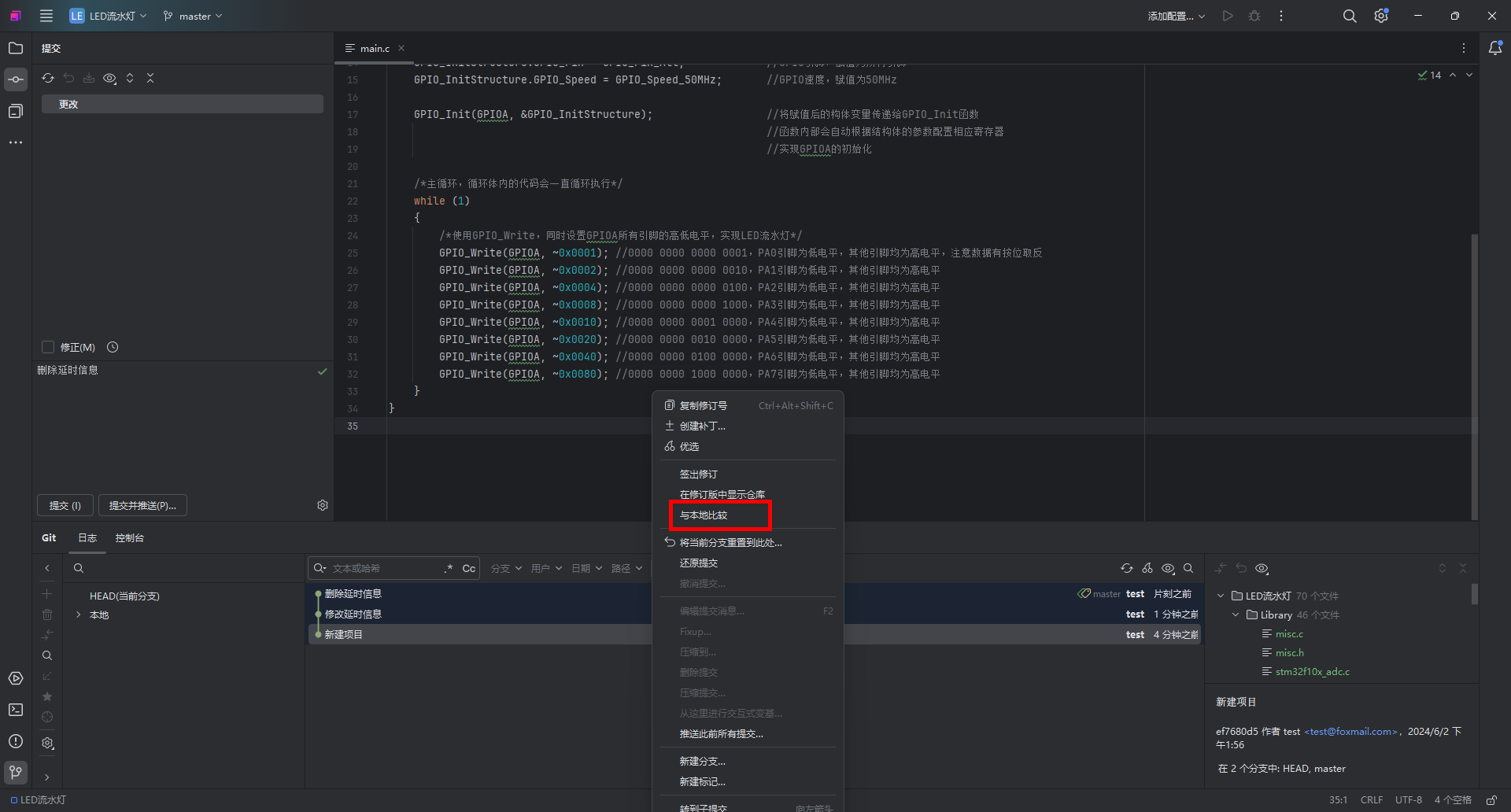Image resolution: width=1511 pixels, height=812 pixels.
Task: Open the Terminal tool window icon
Action: coord(16,710)
